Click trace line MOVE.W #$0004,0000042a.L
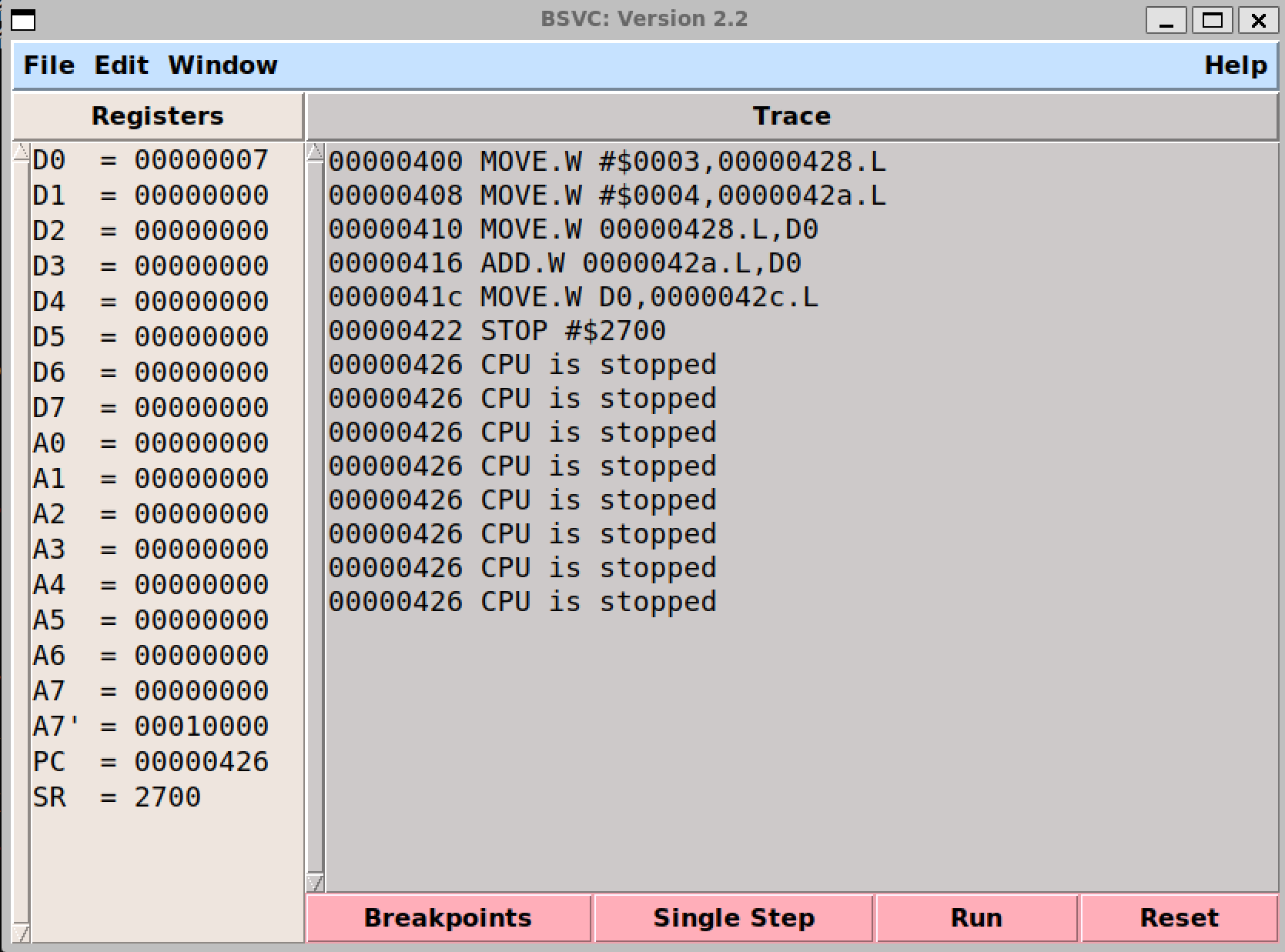The image size is (1285, 952). [607, 195]
